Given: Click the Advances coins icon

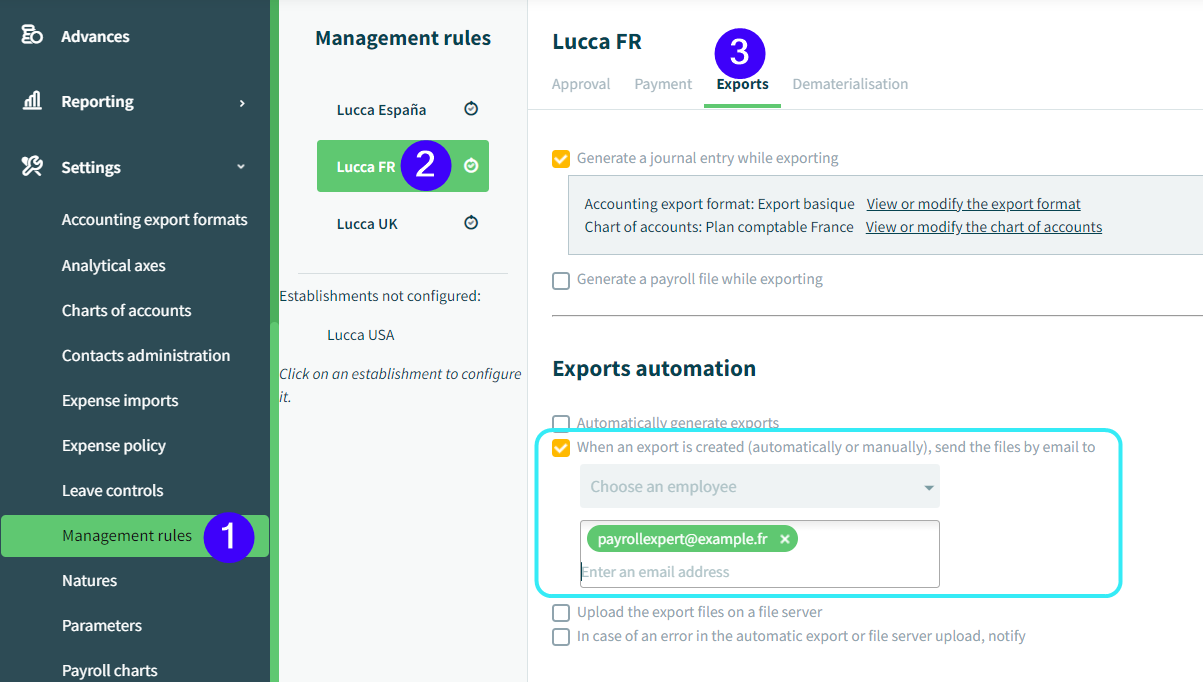Looking at the screenshot, I should (x=32, y=36).
